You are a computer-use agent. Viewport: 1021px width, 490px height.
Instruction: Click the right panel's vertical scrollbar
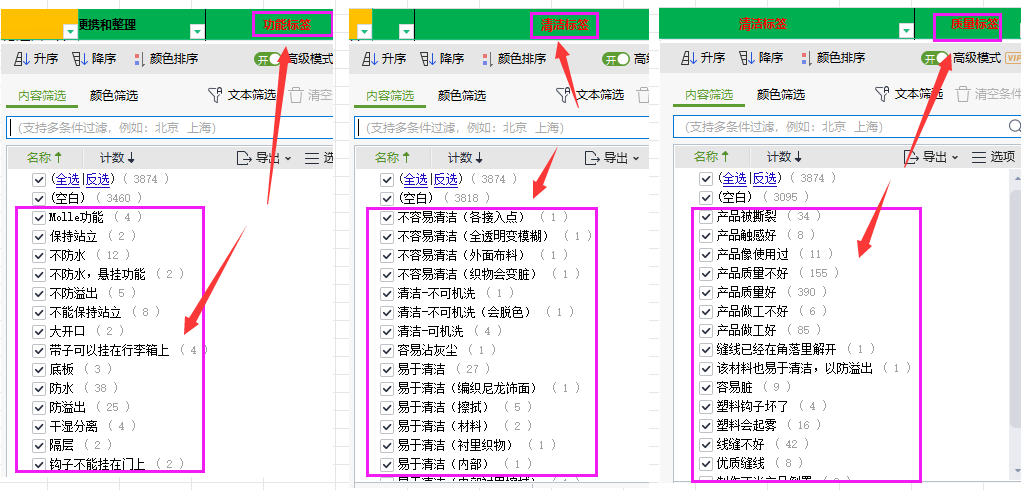click(1015, 300)
